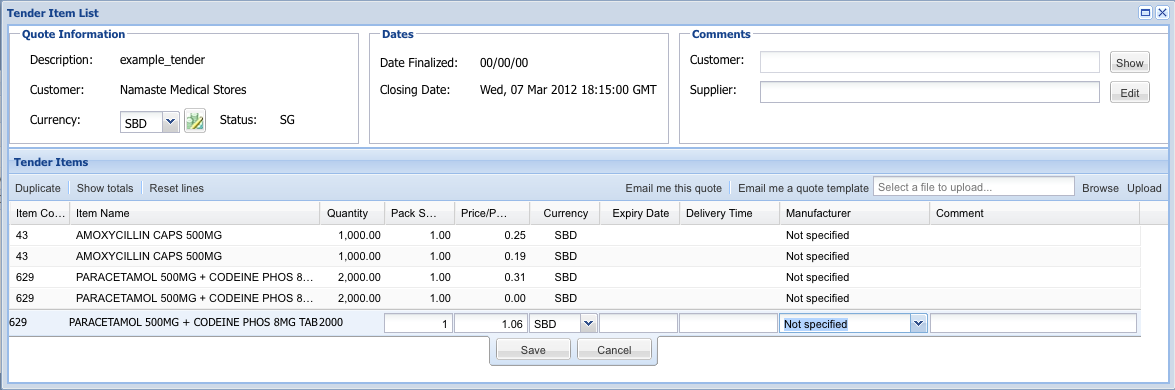The image size is (1175, 390).
Task: Click the example_tender description text
Action: (x=163, y=60)
